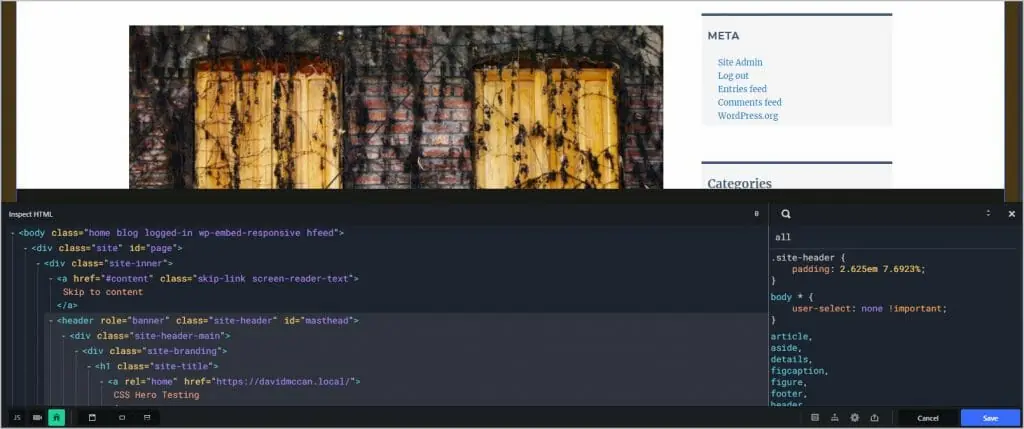
Task: Collapse the rel="home" anchor node
Action: tap(101, 381)
